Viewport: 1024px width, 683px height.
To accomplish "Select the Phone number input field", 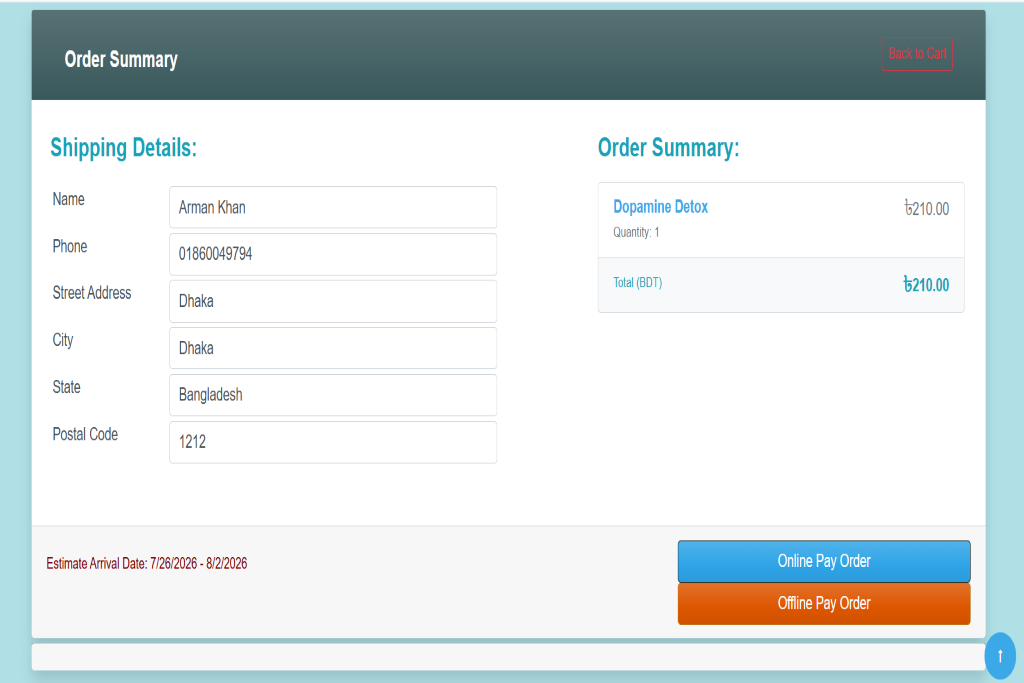I will tap(333, 254).
